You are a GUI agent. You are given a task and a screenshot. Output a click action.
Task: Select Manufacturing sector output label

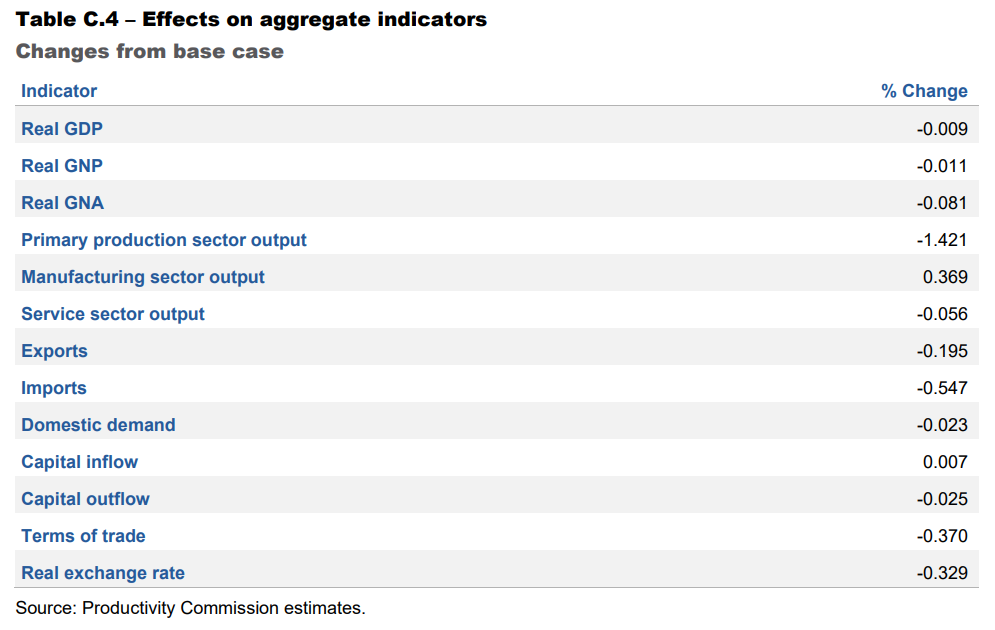click(143, 277)
